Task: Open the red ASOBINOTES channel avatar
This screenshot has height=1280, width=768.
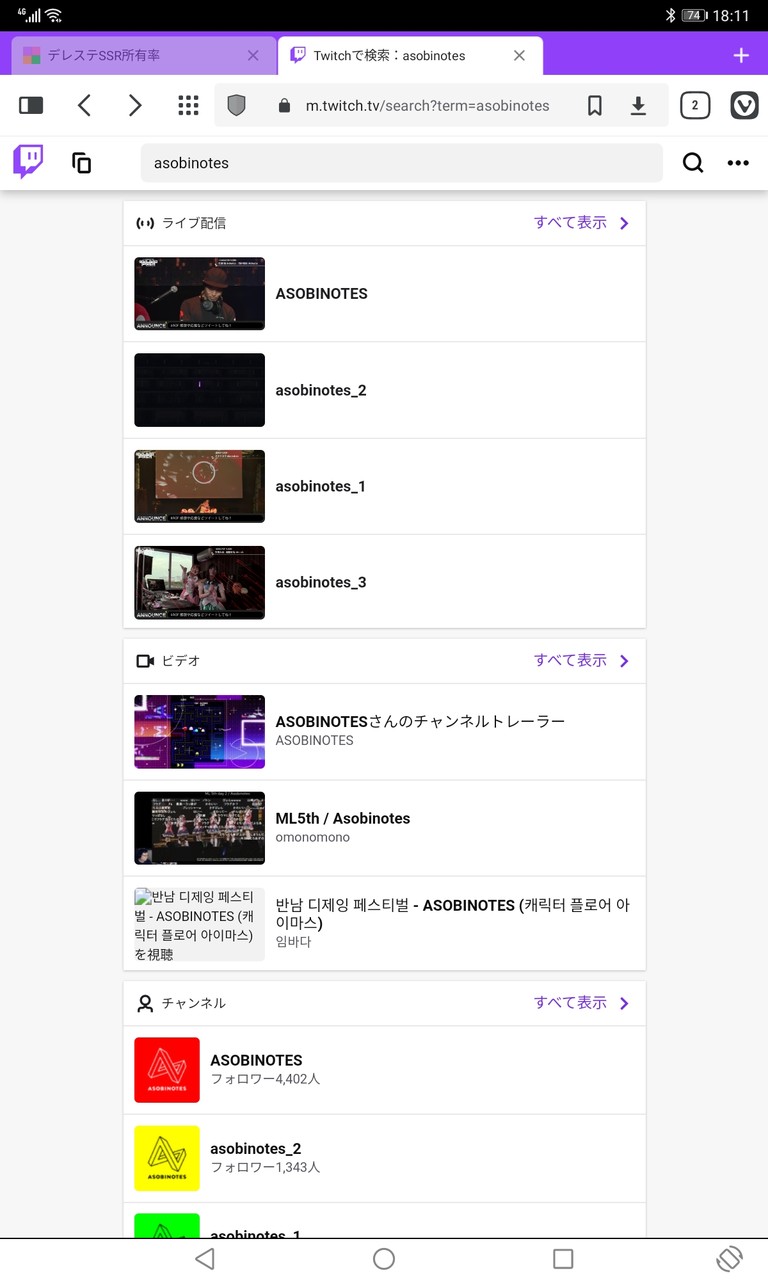Action: pyautogui.click(x=167, y=1070)
